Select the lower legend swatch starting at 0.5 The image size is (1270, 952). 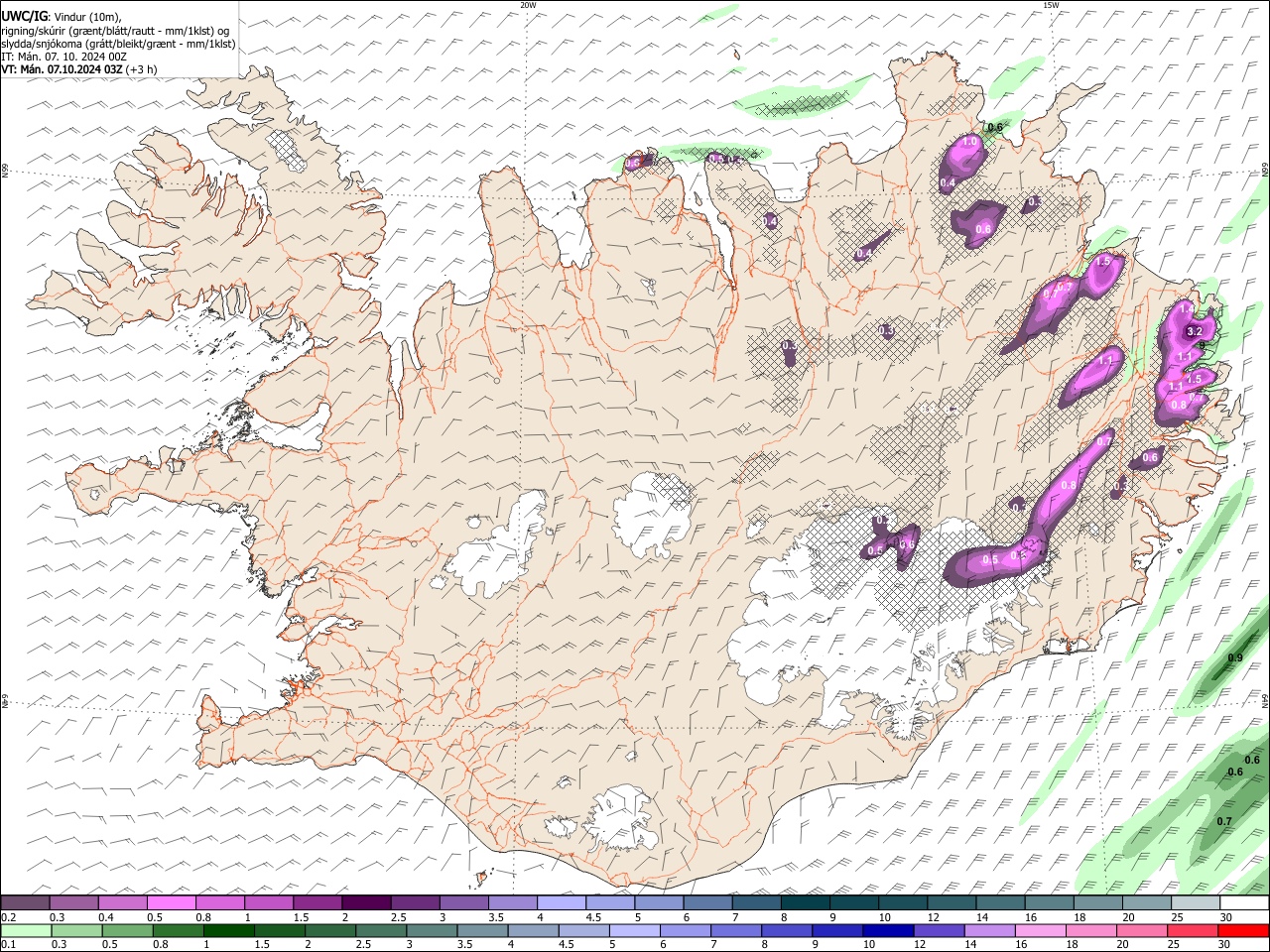tap(127, 930)
